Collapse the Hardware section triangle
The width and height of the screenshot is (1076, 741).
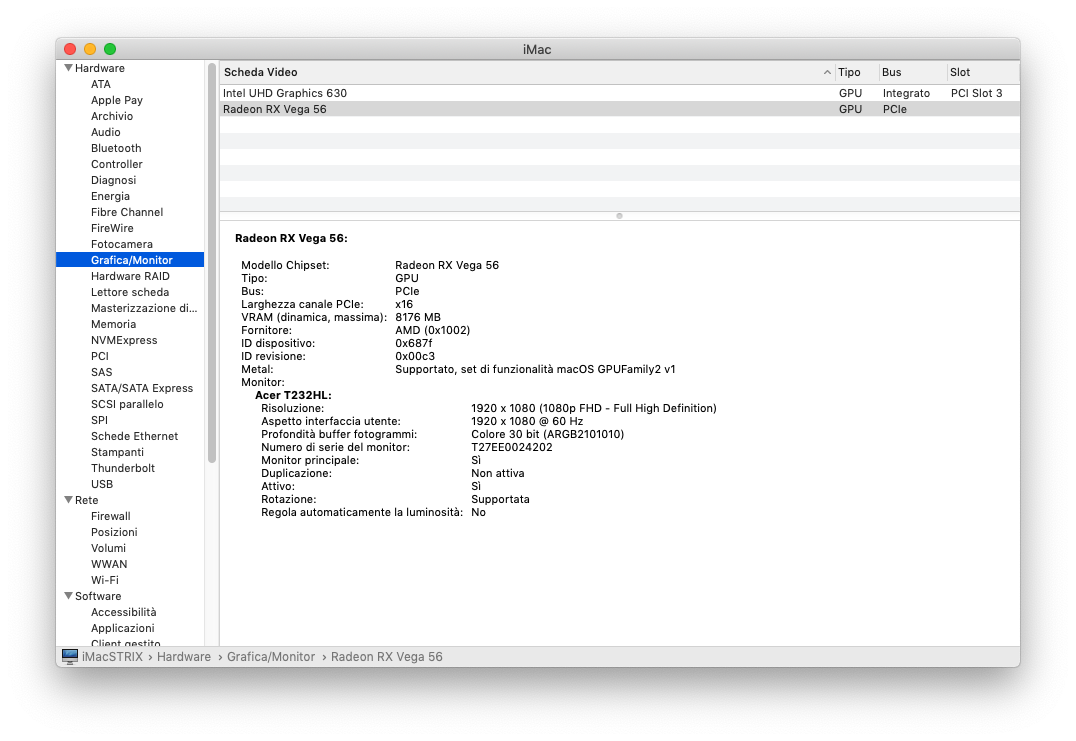pyautogui.click(x=69, y=68)
